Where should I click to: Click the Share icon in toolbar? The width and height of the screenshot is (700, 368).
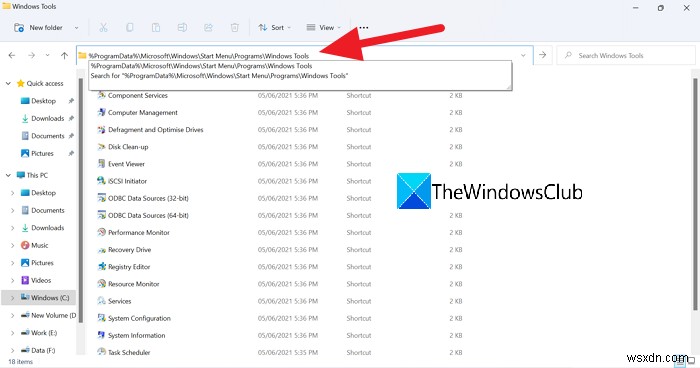pyautogui.click(x=208, y=28)
